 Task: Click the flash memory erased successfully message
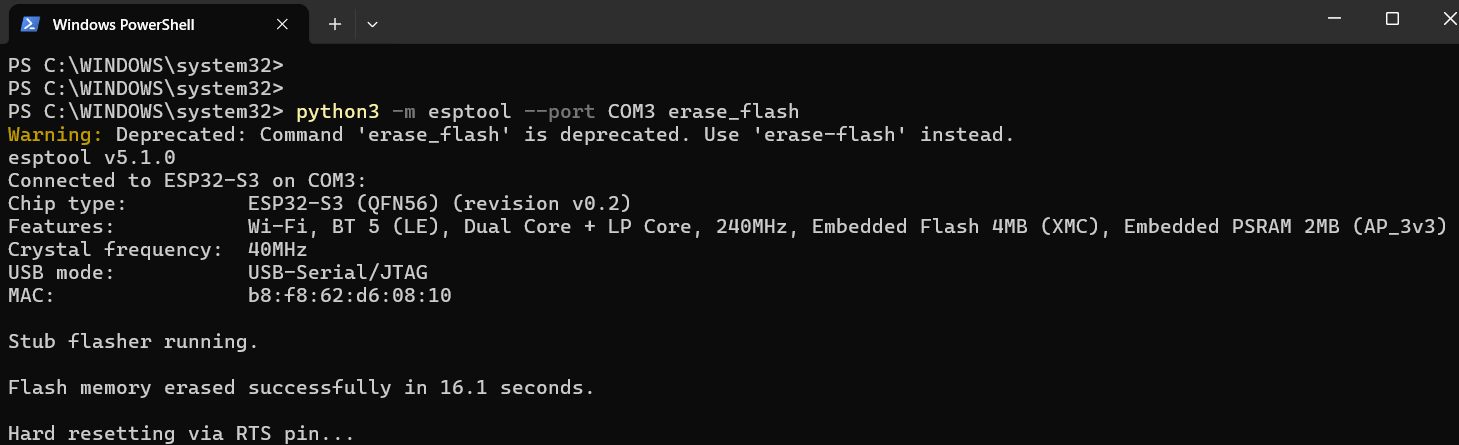coord(301,388)
